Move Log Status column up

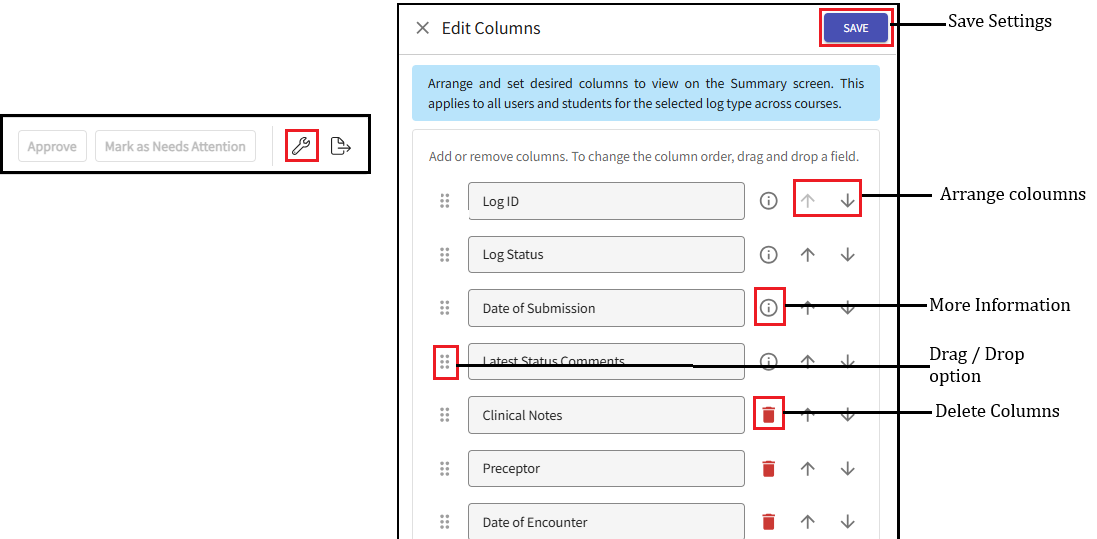coord(808,255)
